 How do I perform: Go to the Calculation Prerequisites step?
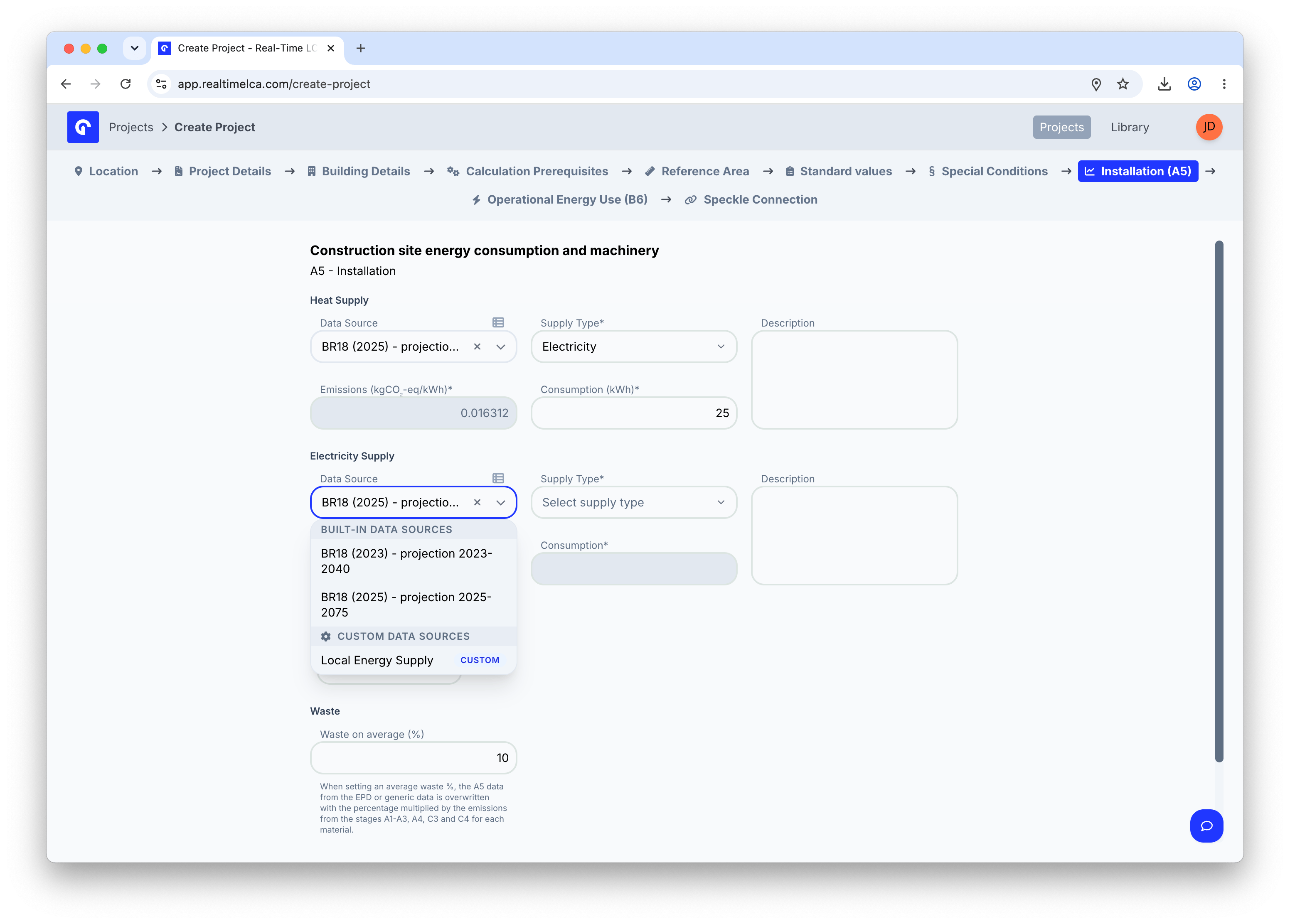coord(527,171)
